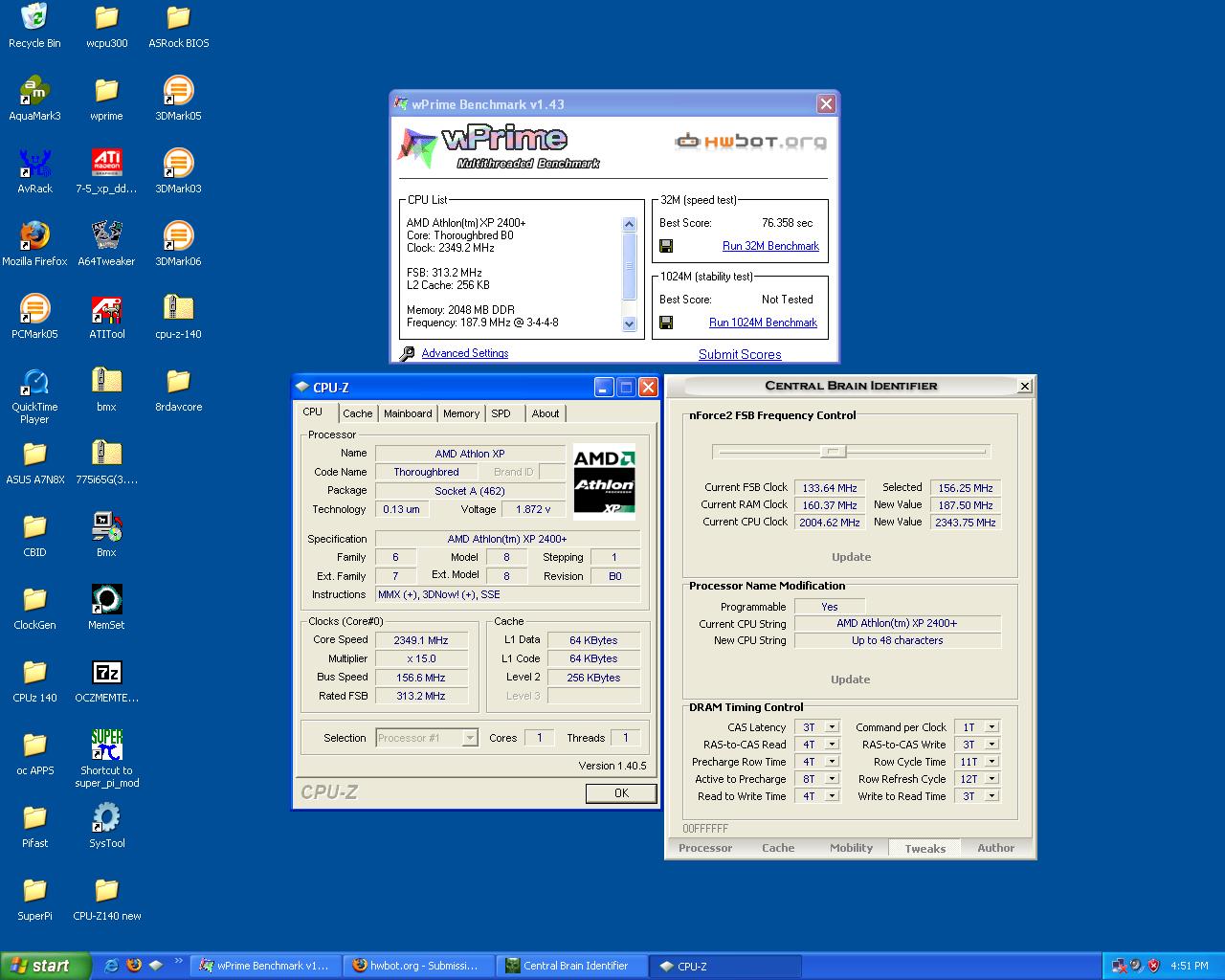This screenshot has height=980, width=1225.
Task: Click wPrime CPU List scroll down arrow
Action: tap(629, 323)
